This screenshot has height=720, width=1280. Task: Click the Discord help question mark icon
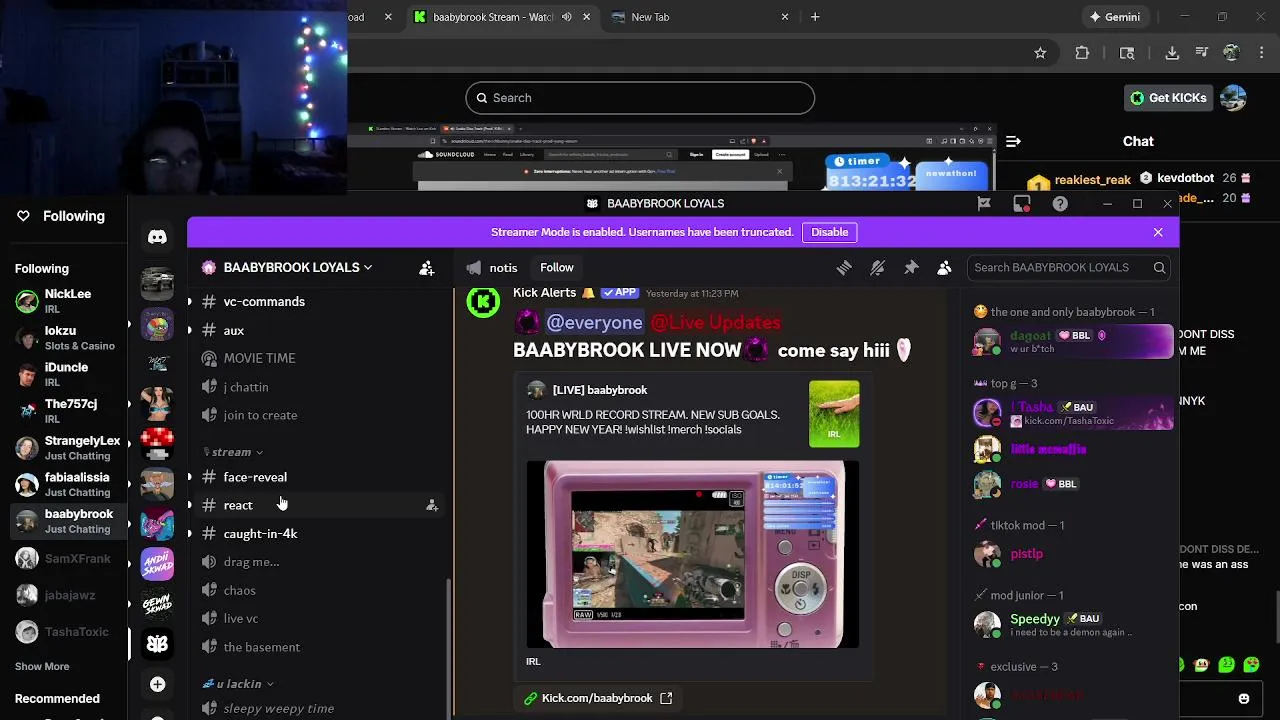point(1060,204)
